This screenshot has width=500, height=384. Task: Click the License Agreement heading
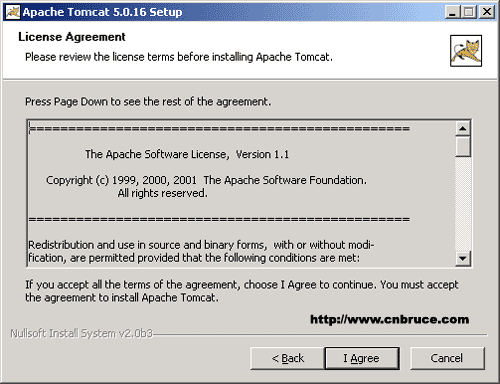coord(72,37)
